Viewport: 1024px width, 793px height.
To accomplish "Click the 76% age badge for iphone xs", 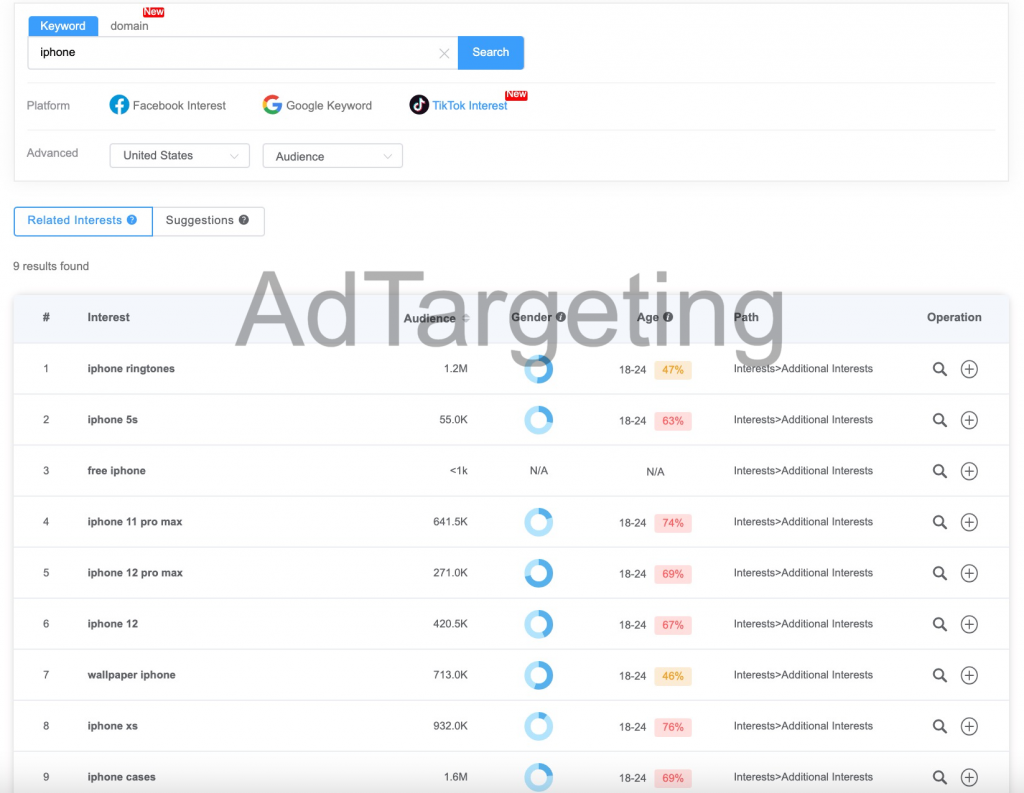I will pyautogui.click(x=673, y=726).
